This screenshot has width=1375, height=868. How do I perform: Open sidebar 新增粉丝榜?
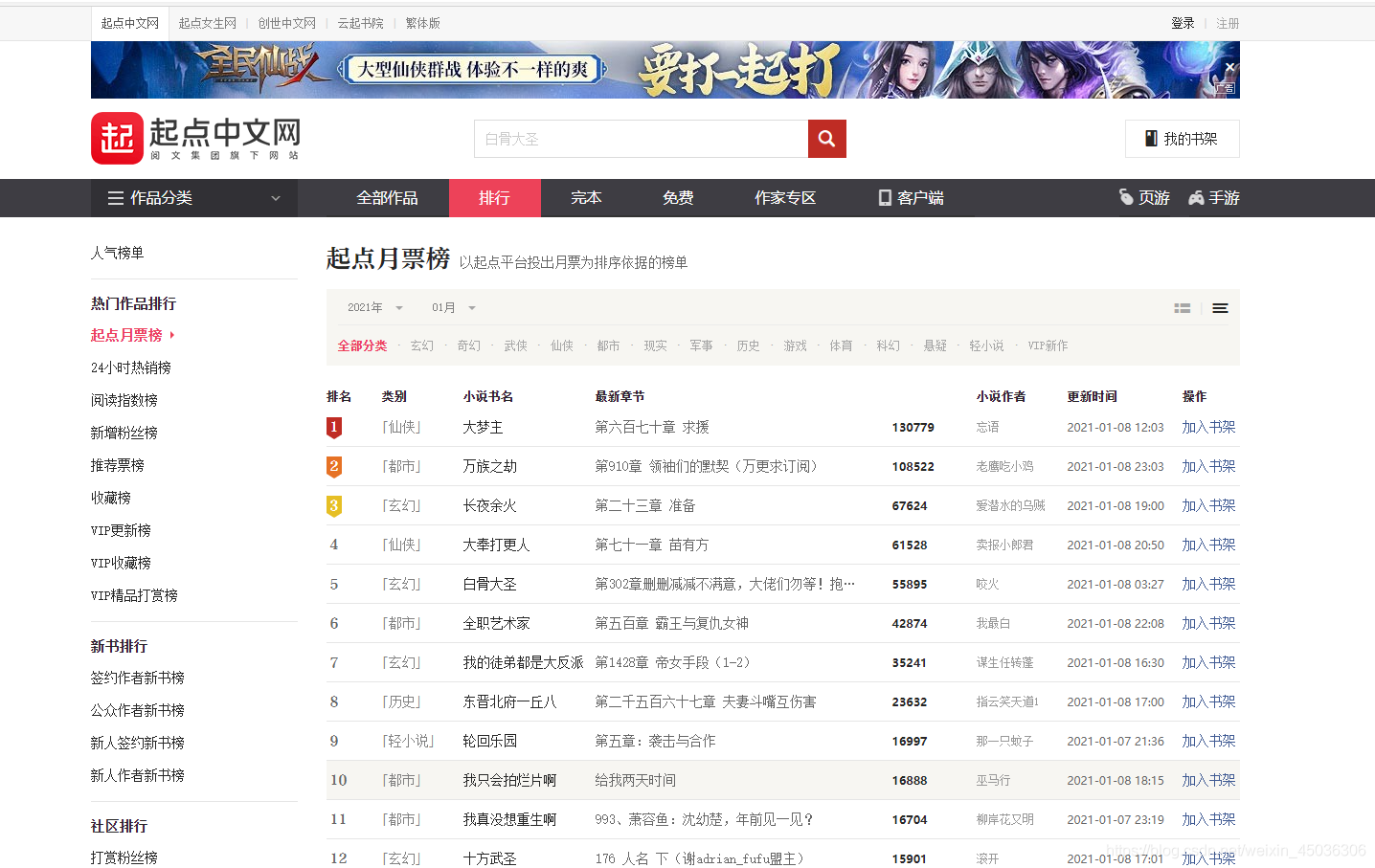pyautogui.click(x=124, y=433)
